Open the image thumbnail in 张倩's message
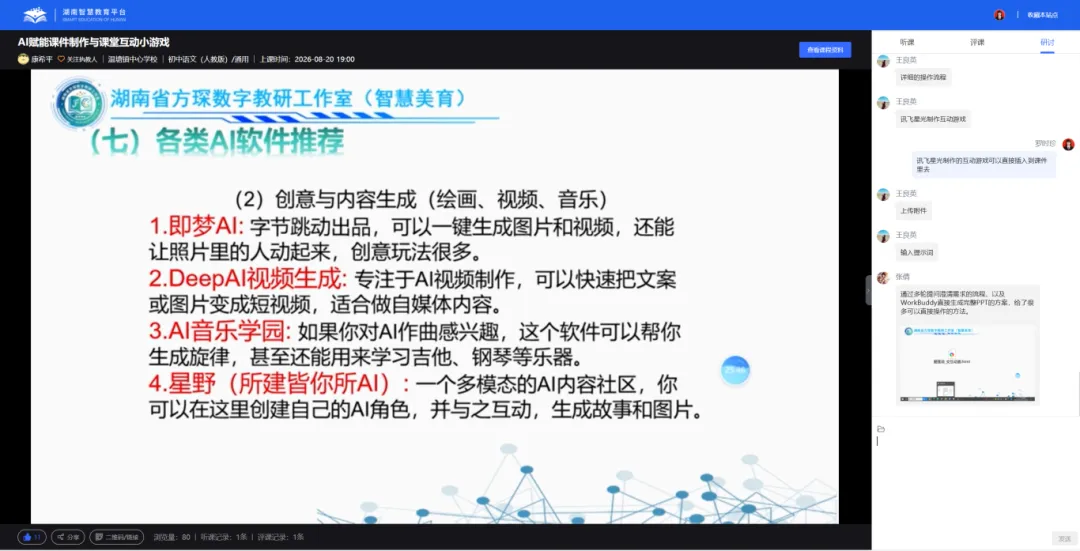Viewport: 1080px width, 551px height. coord(967,364)
